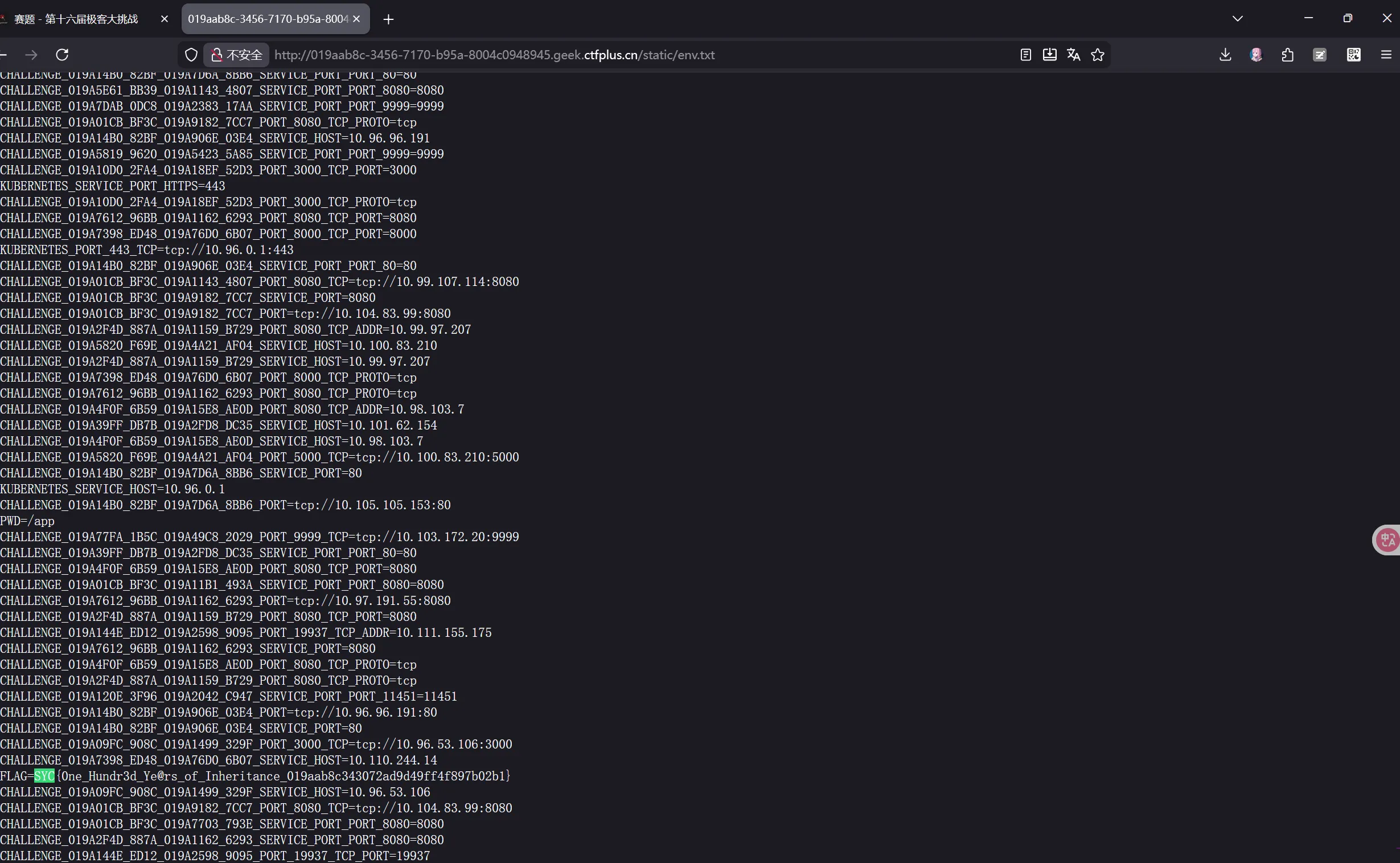Screen dimensions: 1400x863
Task: Click the note-editing extension icon
Action: click(x=1320, y=55)
